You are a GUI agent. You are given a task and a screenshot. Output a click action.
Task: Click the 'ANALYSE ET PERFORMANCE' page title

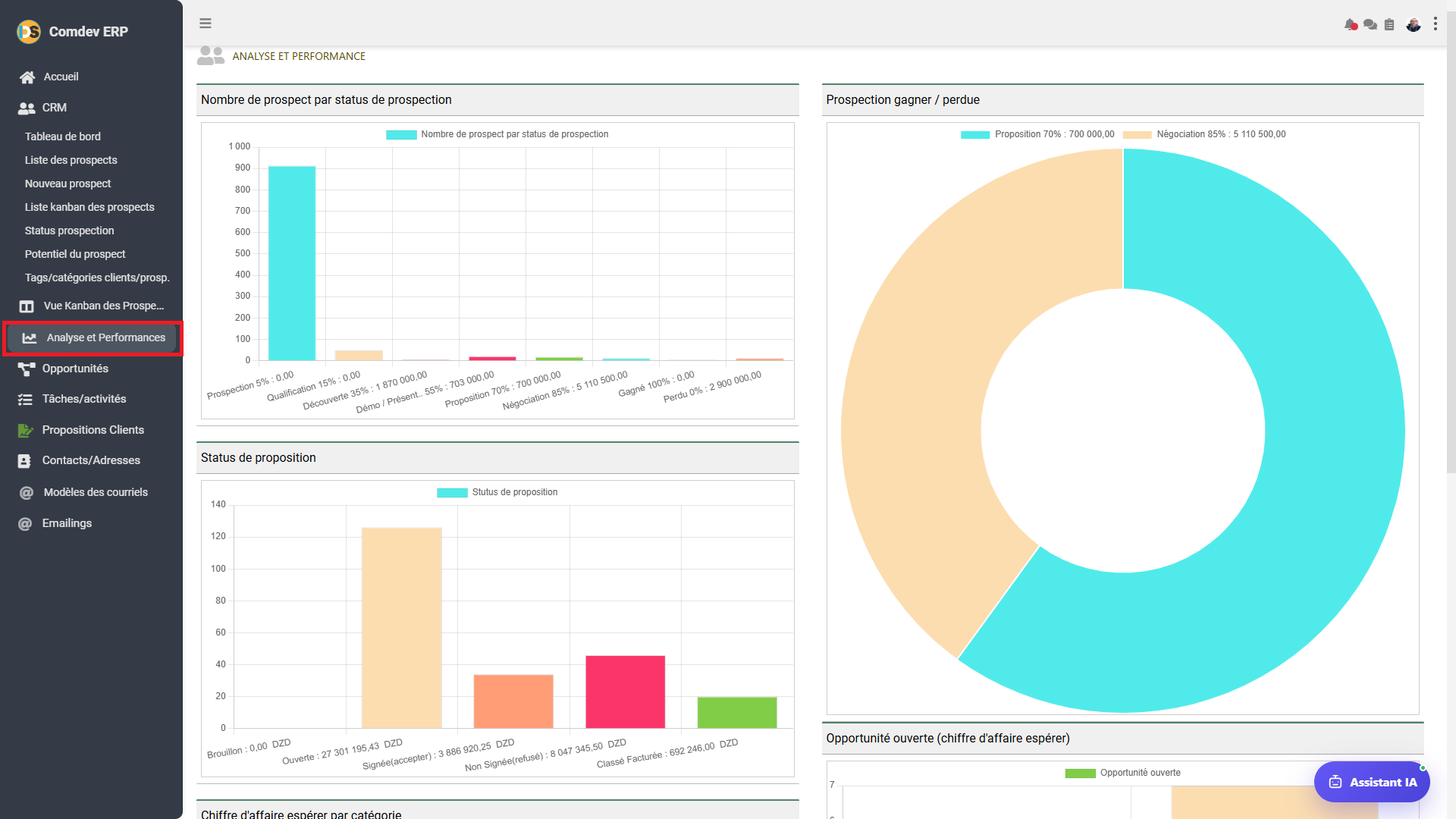point(299,56)
